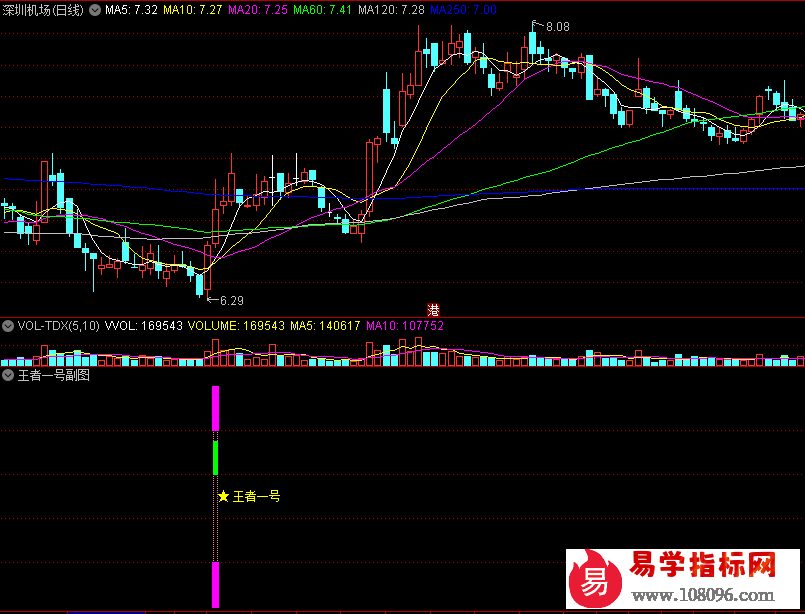Image resolution: width=805 pixels, height=614 pixels.
Task: Click the volume MA10: 107752 value
Action: click(x=405, y=326)
